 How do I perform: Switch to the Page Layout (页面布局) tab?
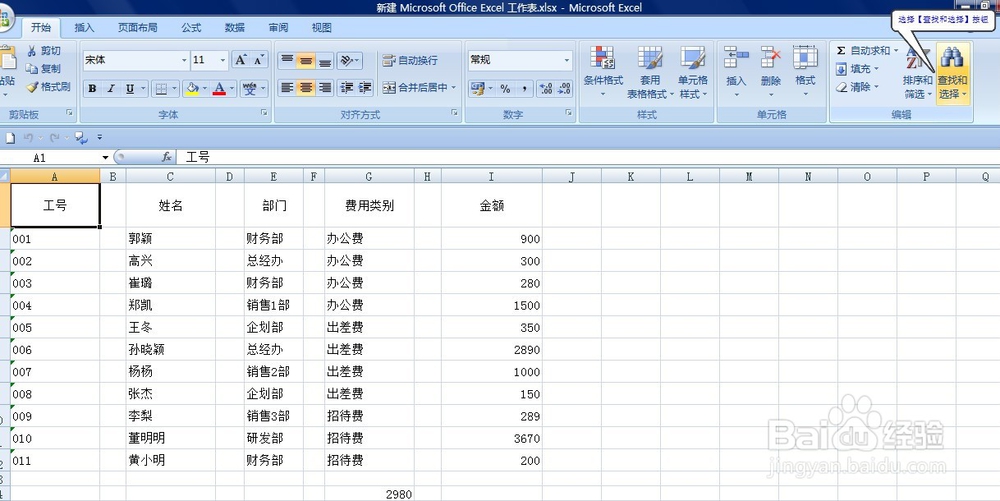click(x=138, y=27)
